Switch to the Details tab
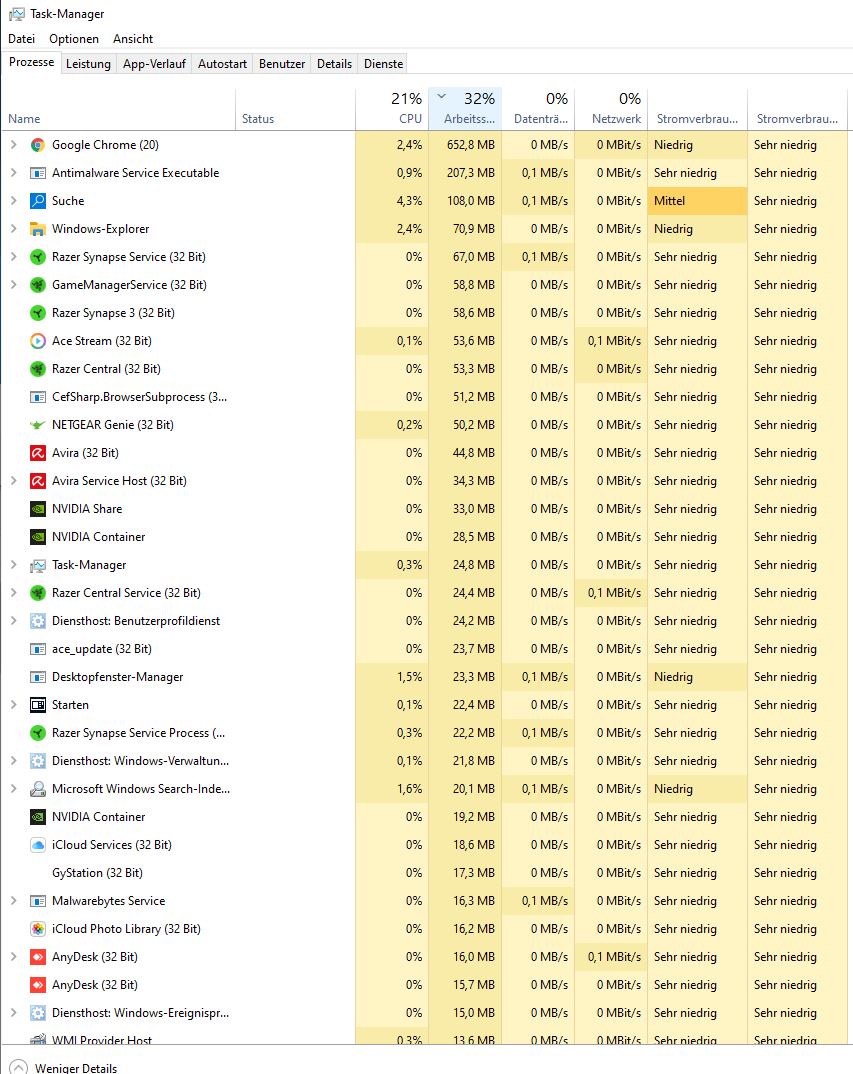This screenshot has height=1074, width=853. point(334,64)
